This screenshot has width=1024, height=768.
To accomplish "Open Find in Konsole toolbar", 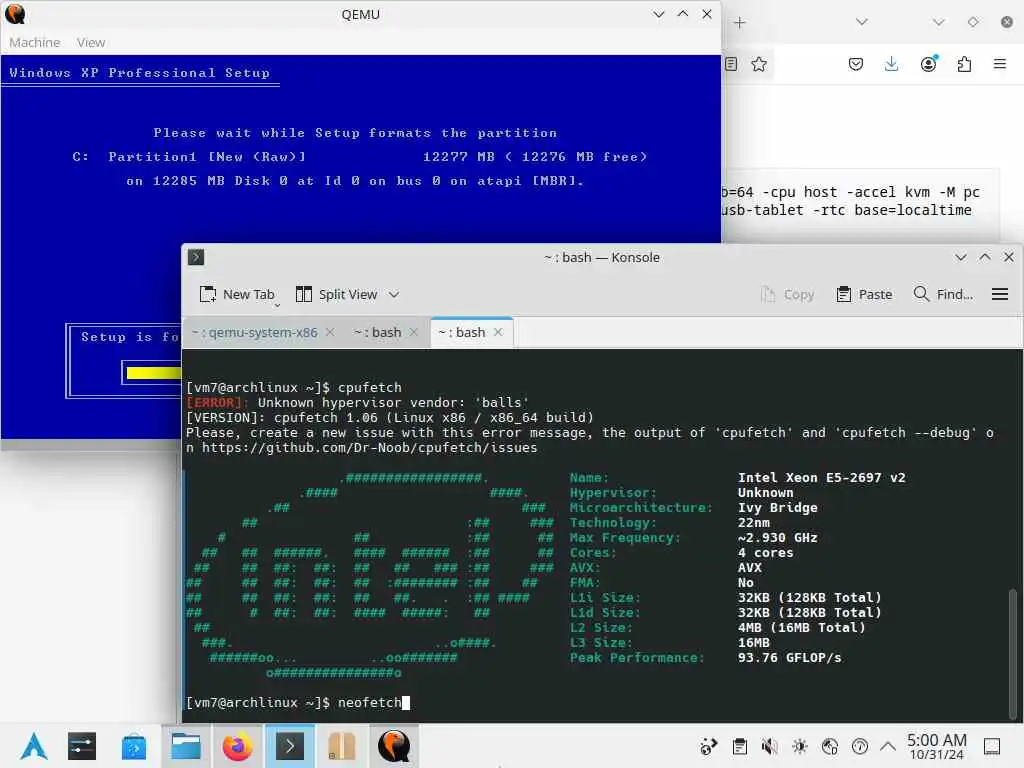I will [943, 295].
